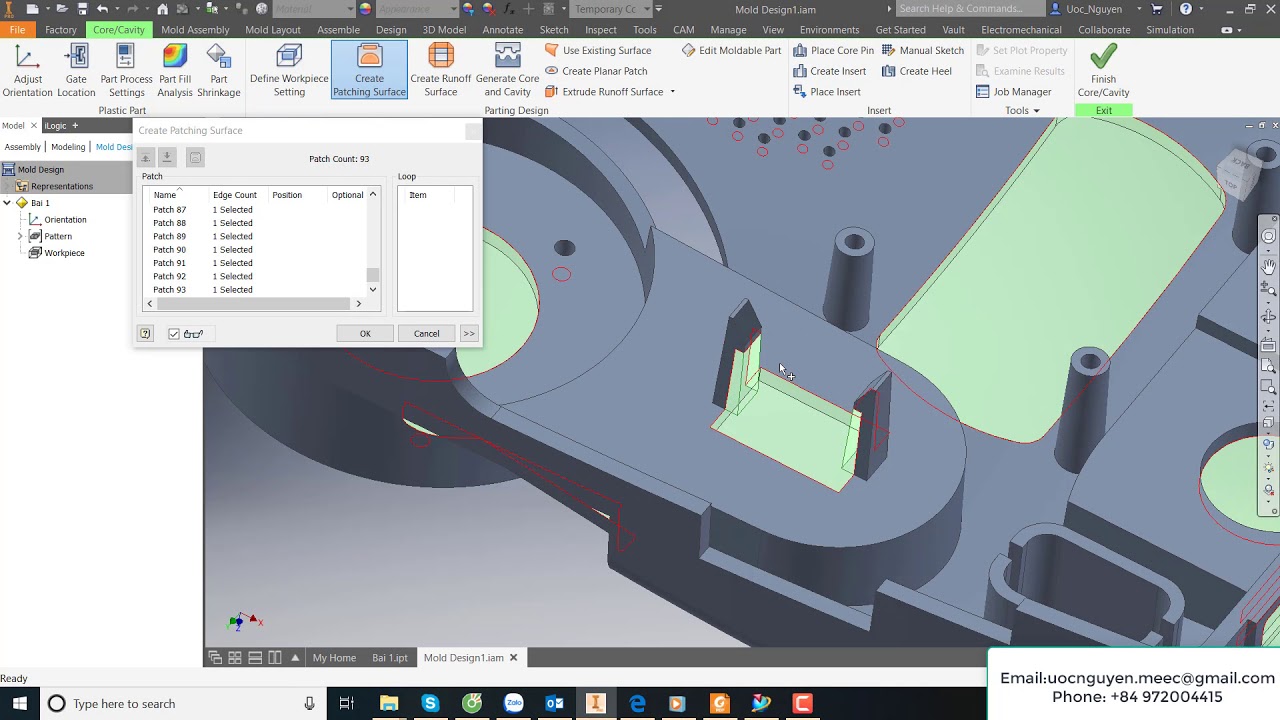Open File Explorer from the taskbar

pyautogui.click(x=389, y=704)
